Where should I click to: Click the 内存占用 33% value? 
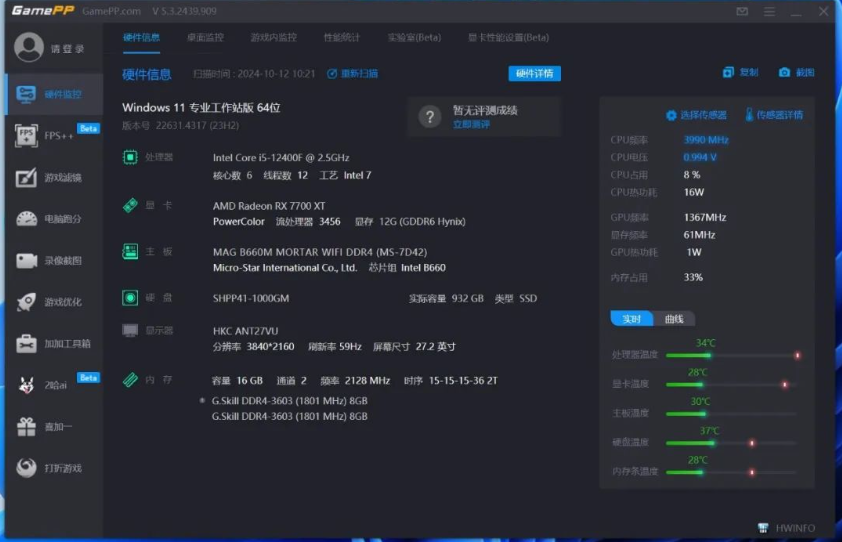point(693,277)
